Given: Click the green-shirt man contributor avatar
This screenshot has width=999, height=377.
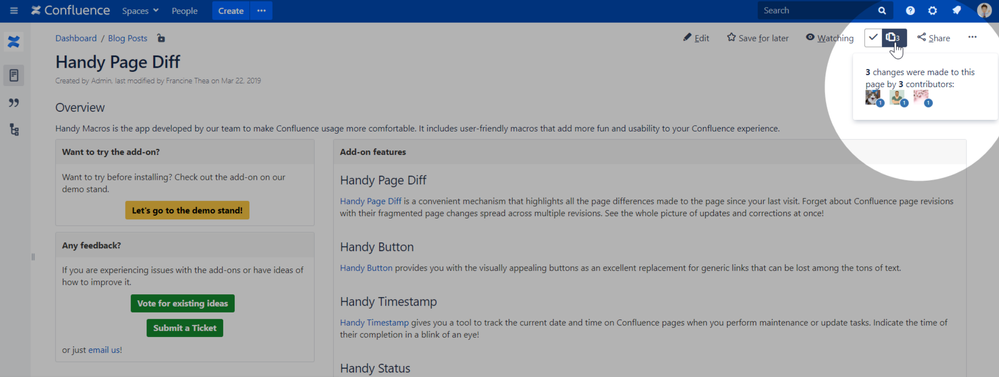Looking at the screenshot, I should coord(897,97).
